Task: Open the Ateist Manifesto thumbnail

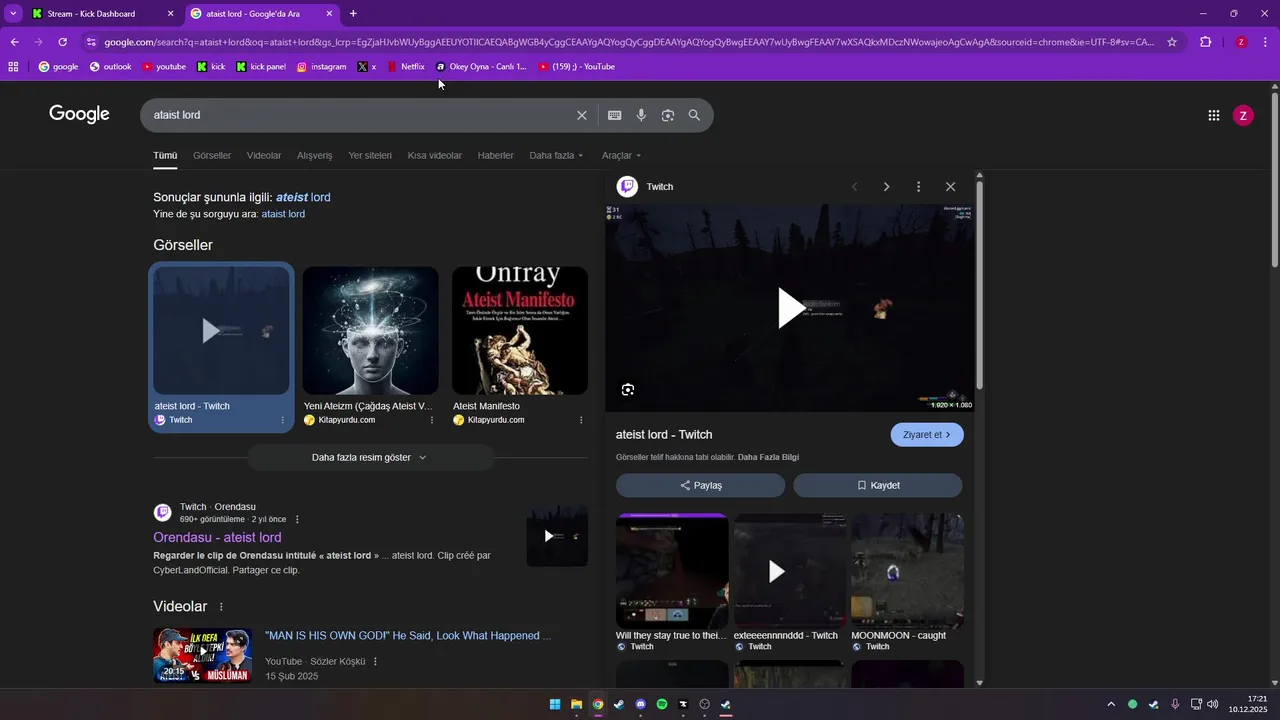Action: point(520,330)
